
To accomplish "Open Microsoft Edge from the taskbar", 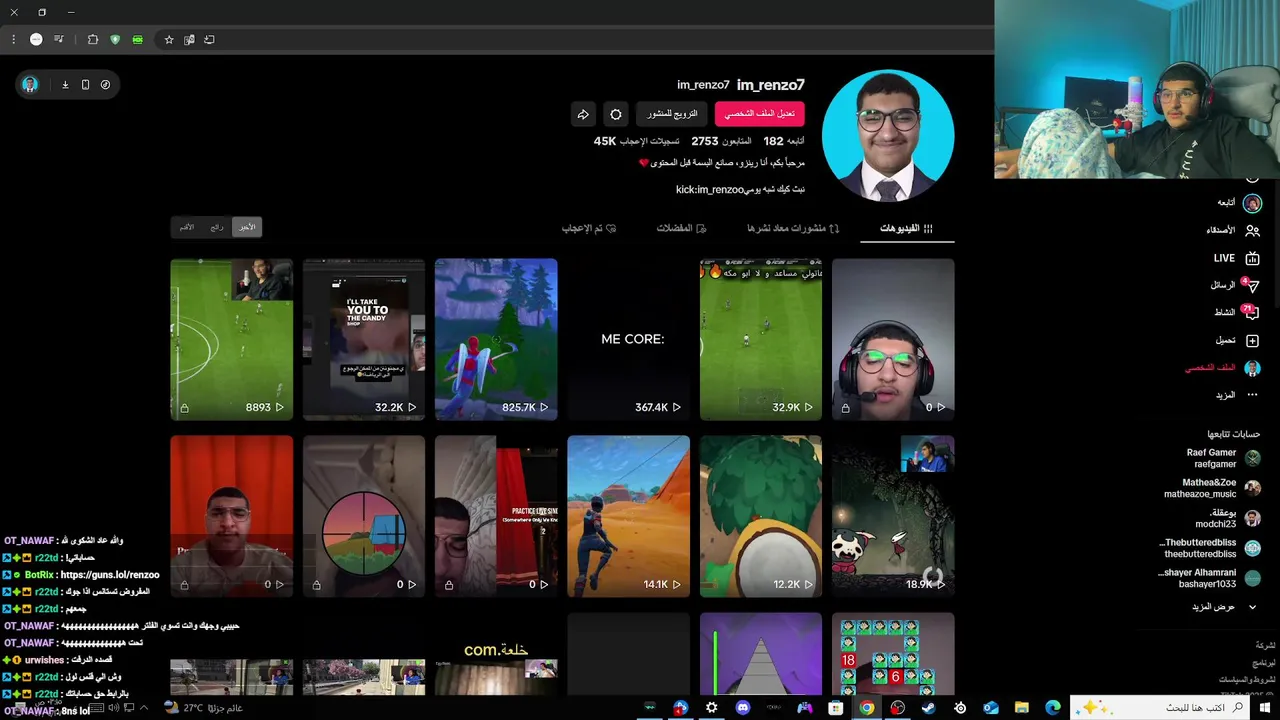I will click(x=1053, y=708).
